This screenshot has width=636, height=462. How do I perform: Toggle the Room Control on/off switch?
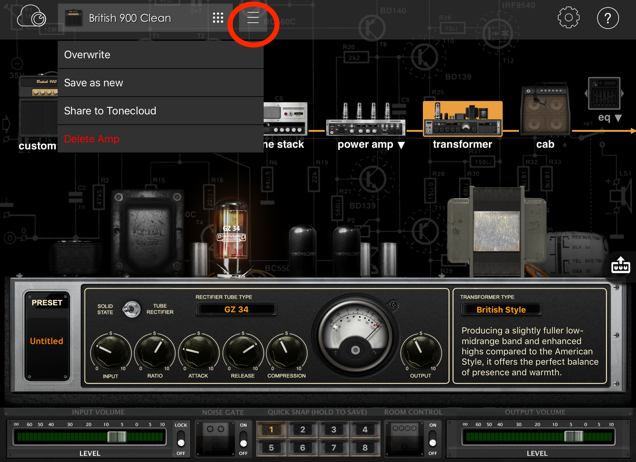click(433, 440)
